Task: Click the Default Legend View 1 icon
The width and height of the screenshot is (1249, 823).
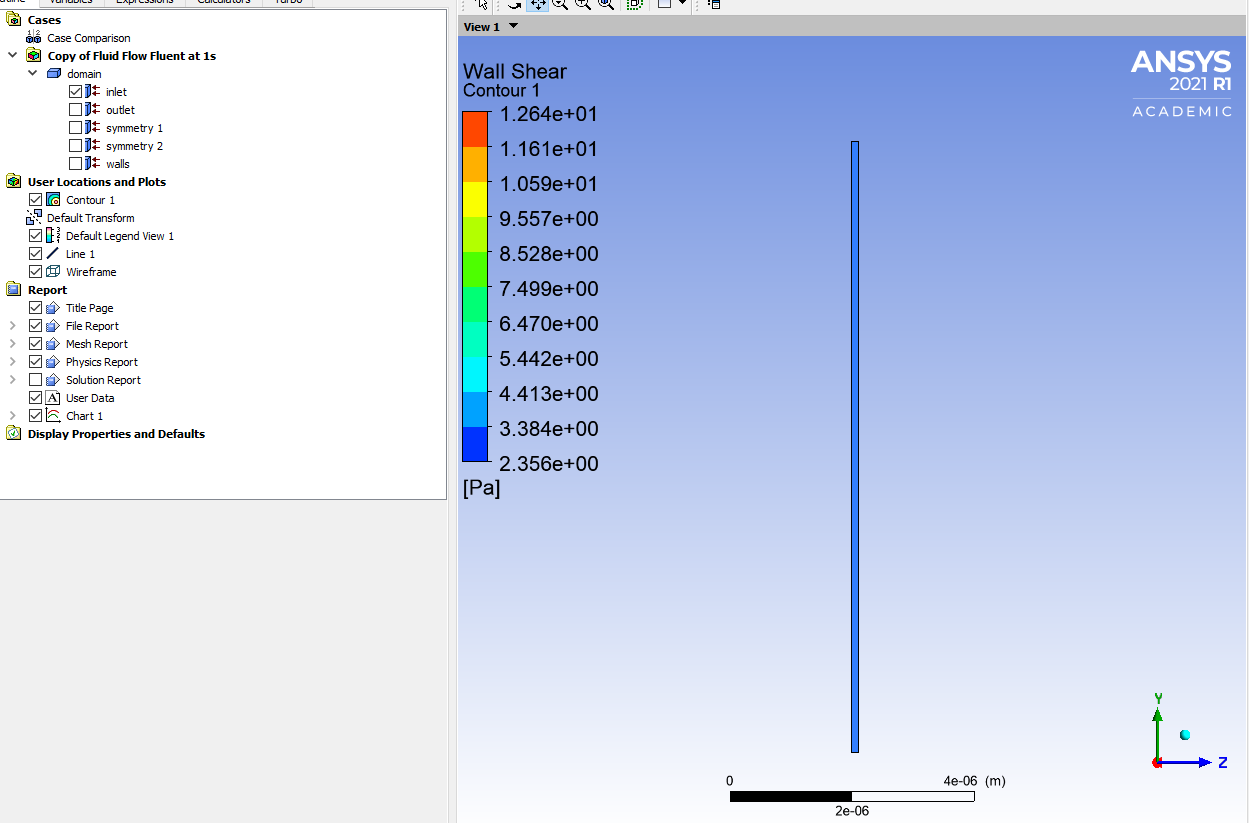Action: click(x=54, y=236)
